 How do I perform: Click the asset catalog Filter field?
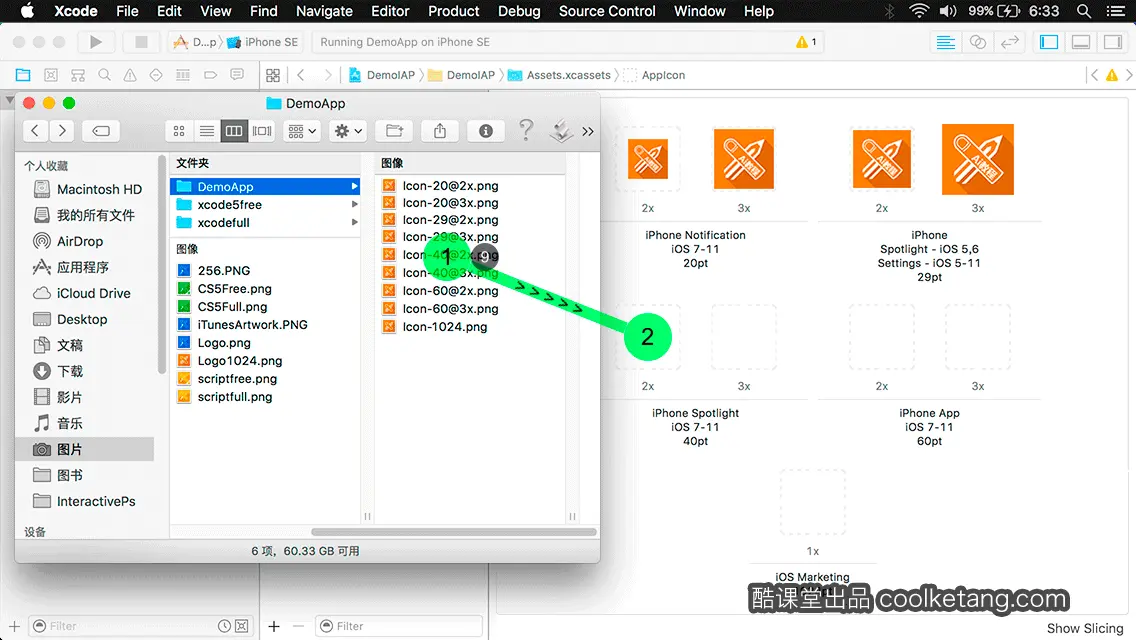click(x=398, y=626)
